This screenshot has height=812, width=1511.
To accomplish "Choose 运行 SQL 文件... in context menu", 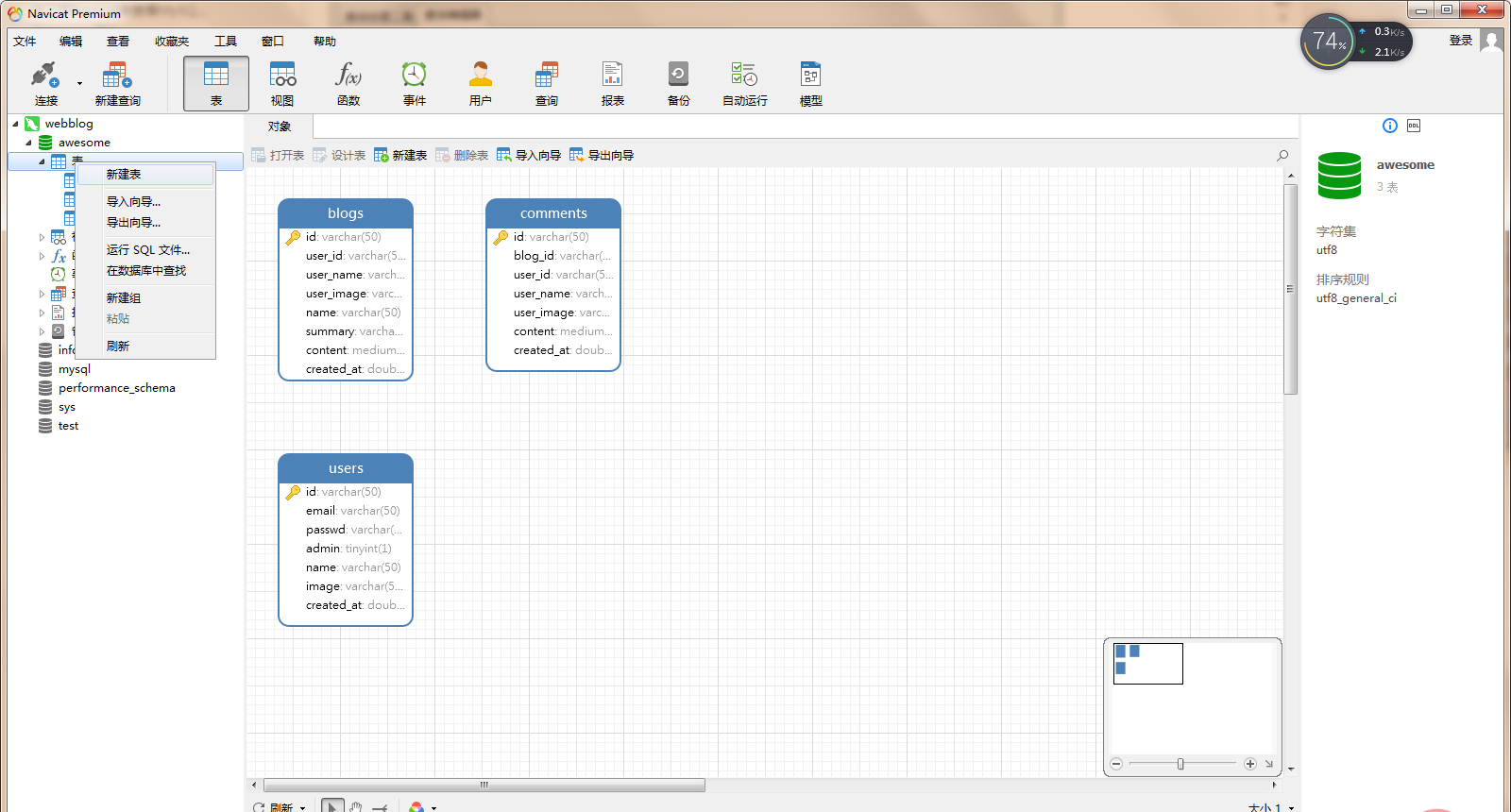I will tap(145, 250).
